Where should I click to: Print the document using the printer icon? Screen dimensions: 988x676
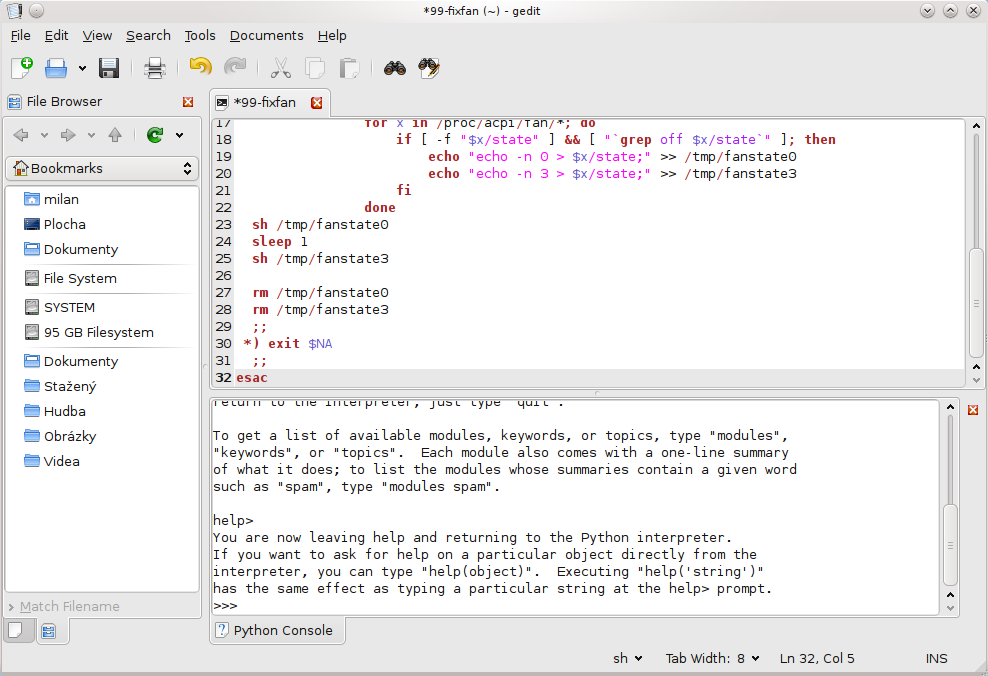coord(154,68)
